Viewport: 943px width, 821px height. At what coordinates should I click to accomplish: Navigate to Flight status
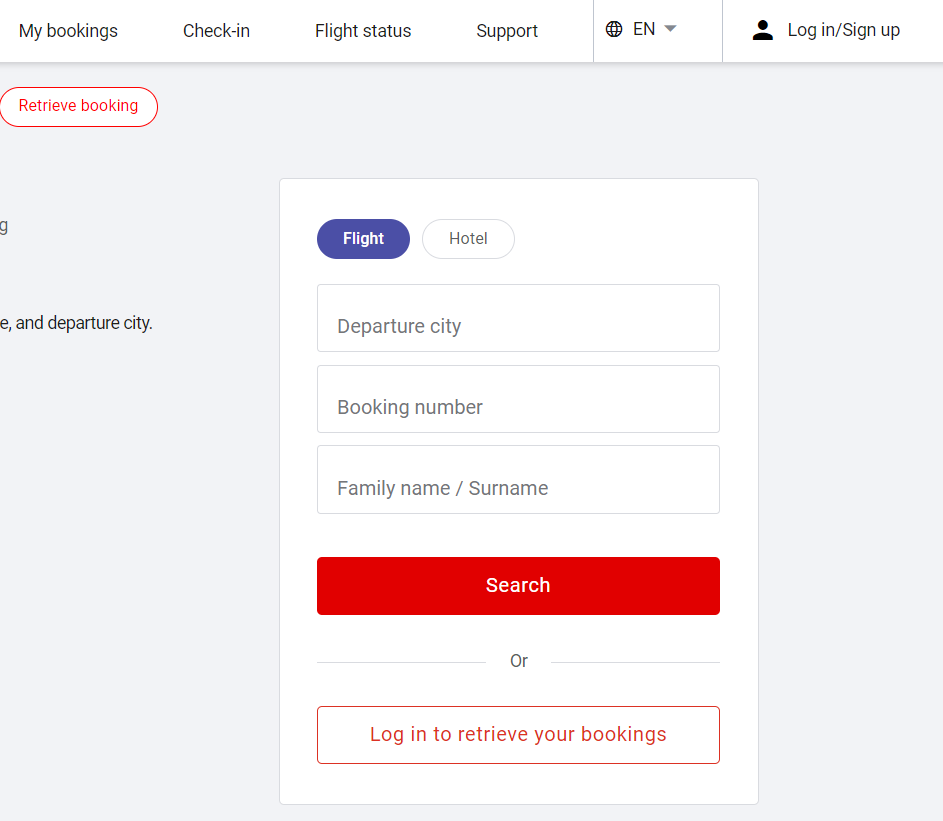click(x=363, y=31)
